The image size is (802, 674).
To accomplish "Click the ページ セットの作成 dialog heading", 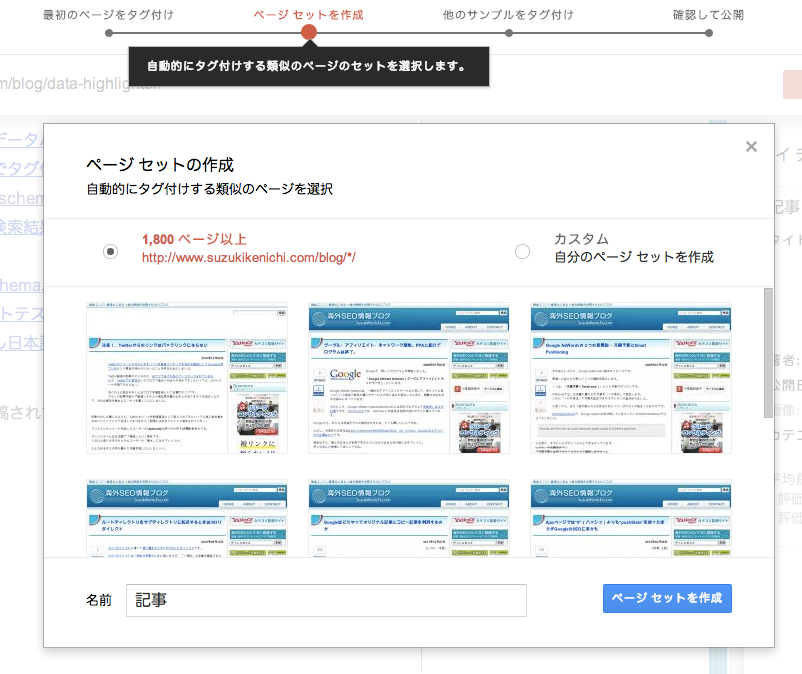I will [160, 165].
